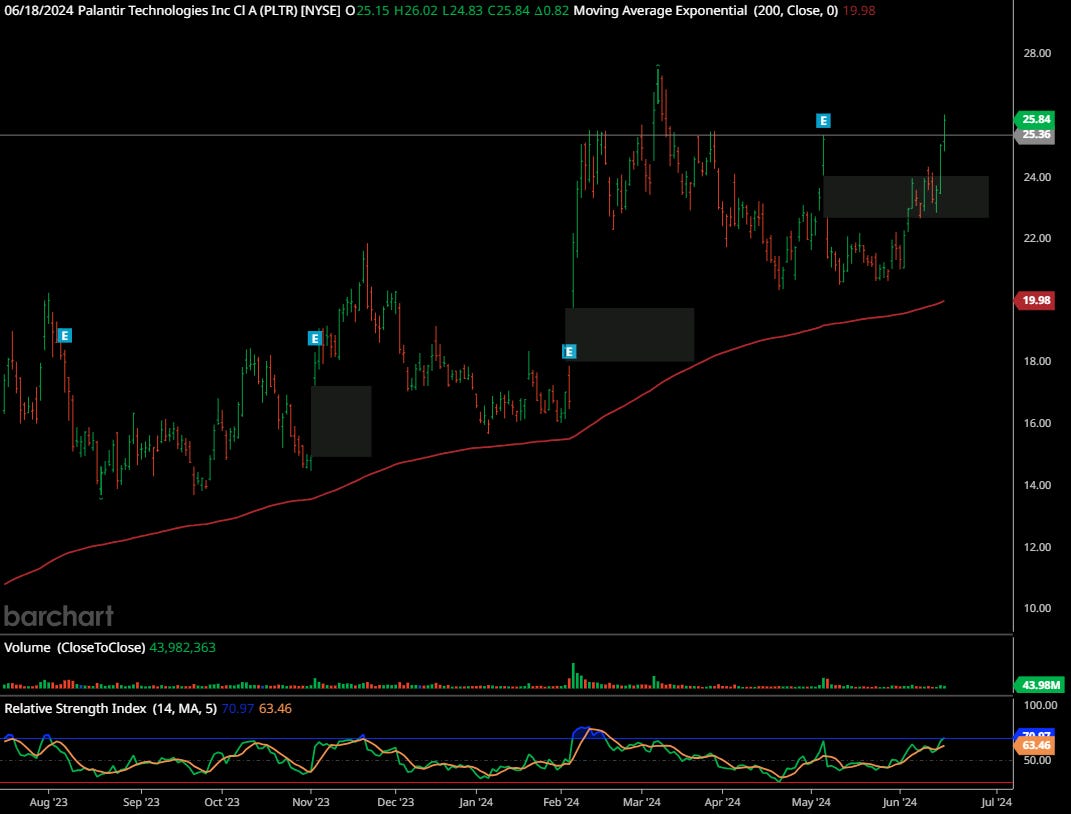Viewport: 1071px width, 814px height.
Task: Click the 50.00 RSI axis label
Action: (x=1037, y=761)
